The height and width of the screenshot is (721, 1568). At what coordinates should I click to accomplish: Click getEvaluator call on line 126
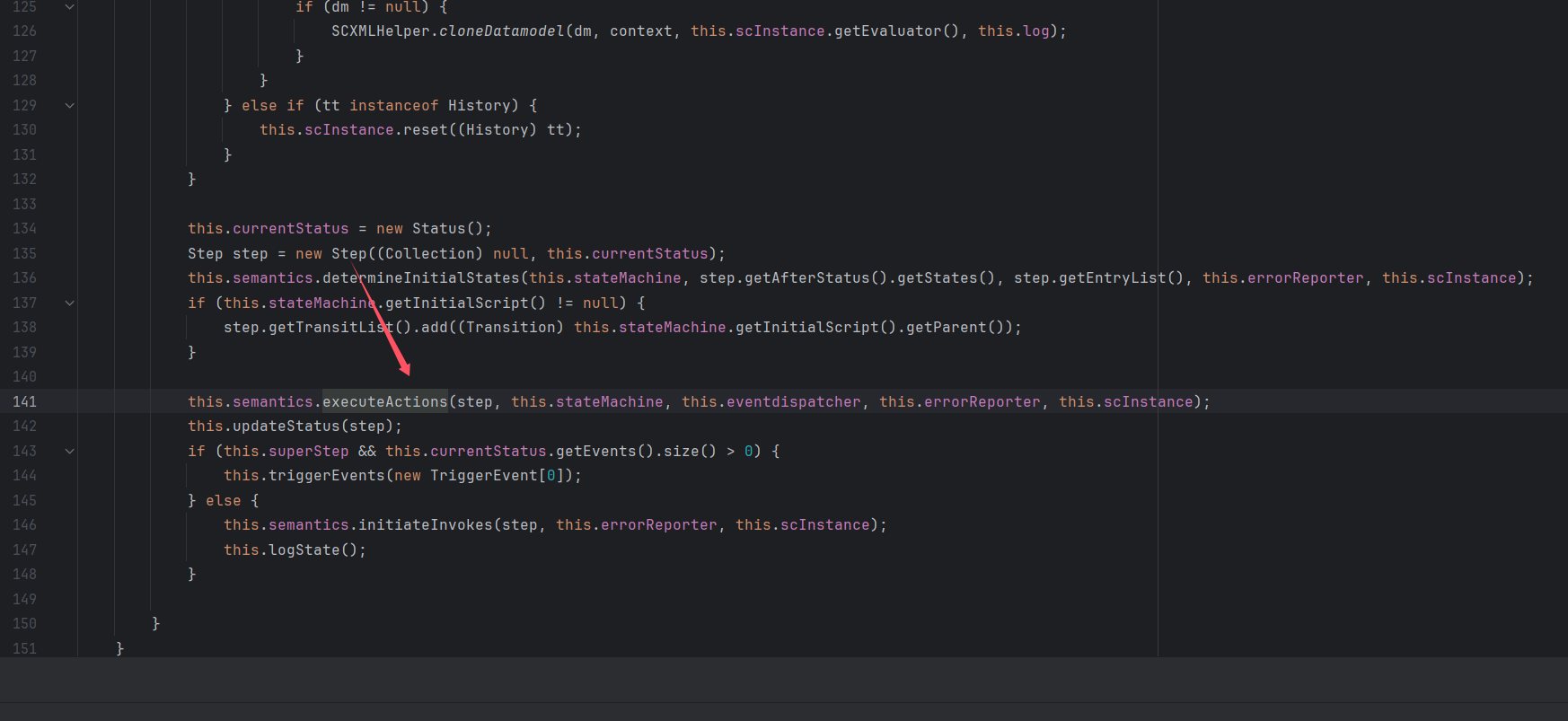pos(888,31)
